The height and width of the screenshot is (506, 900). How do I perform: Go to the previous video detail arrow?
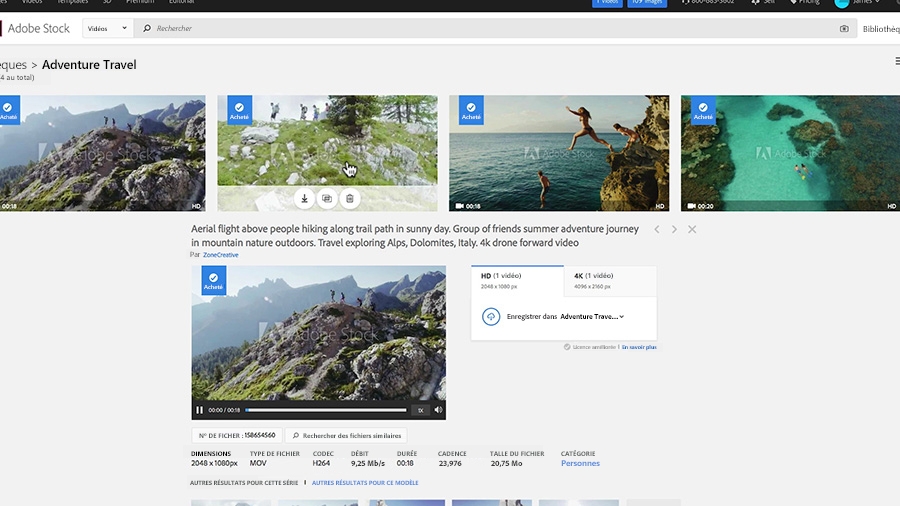point(657,230)
